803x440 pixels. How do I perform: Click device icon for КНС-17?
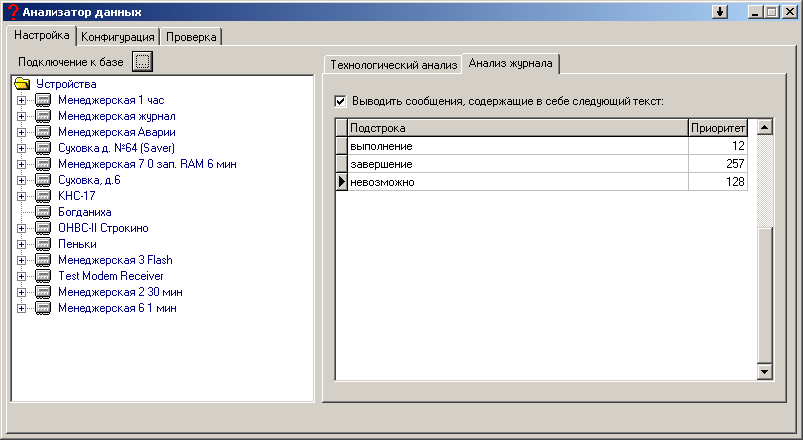coord(43,196)
